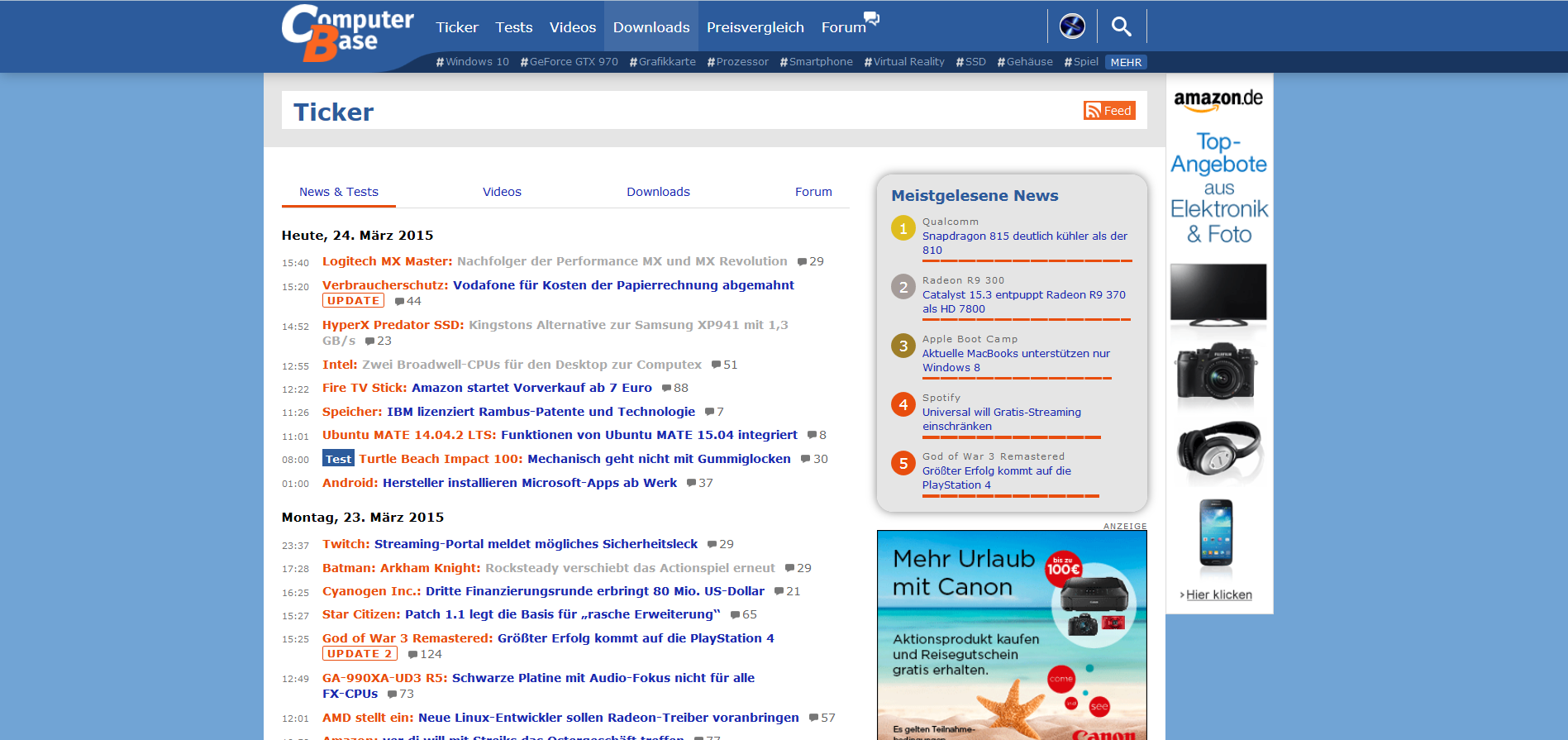Open Twitch Streaming-Portal Sicherheitsleck headline
The width and height of the screenshot is (1568, 740).
point(510,544)
